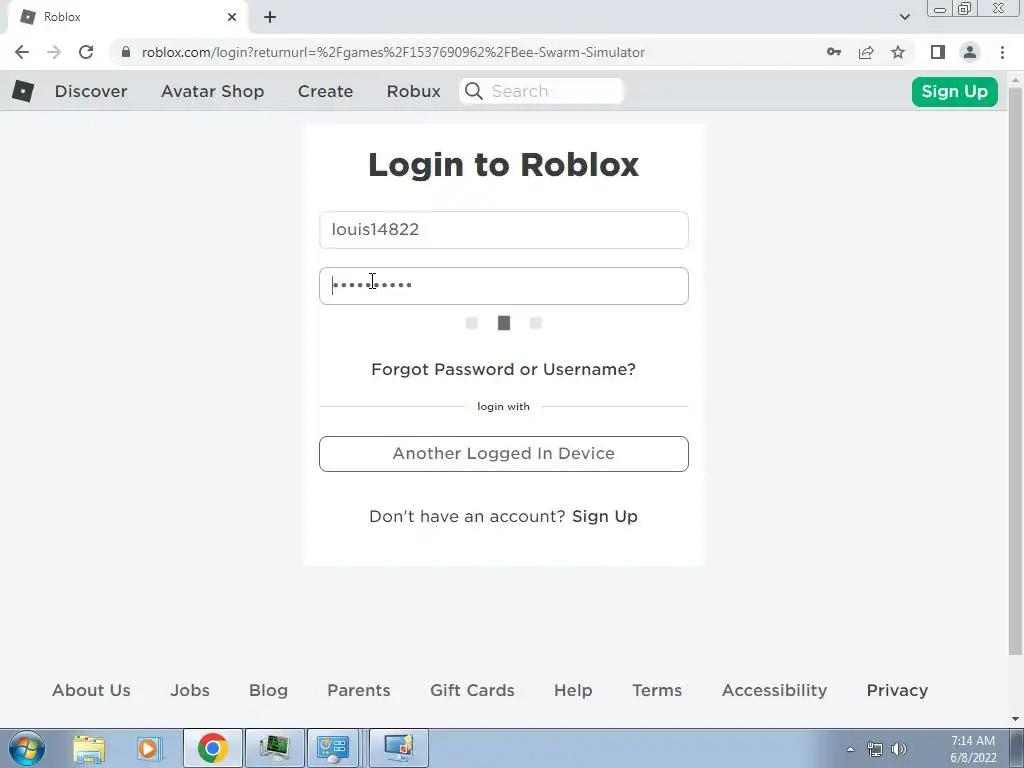The image size is (1024, 768).
Task: Close the Roblox tab
Action: pos(232,17)
